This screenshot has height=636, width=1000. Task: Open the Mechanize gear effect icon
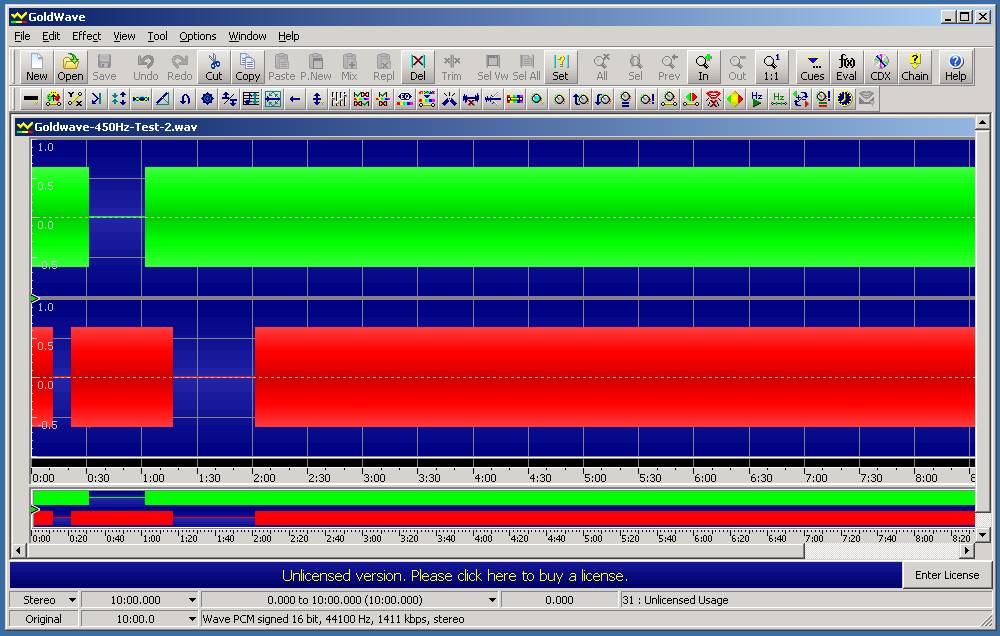(207, 99)
